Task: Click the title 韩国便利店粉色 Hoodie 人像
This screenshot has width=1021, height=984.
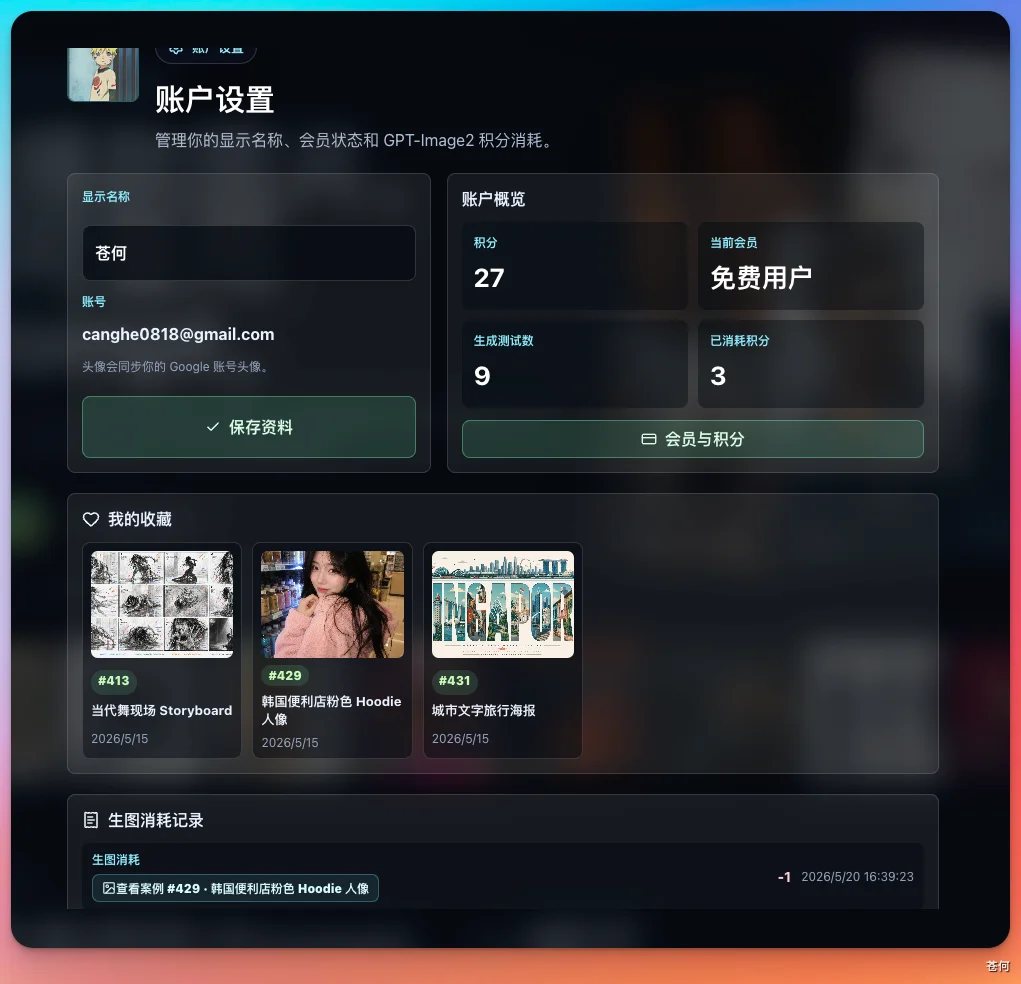Action: [331, 710]
